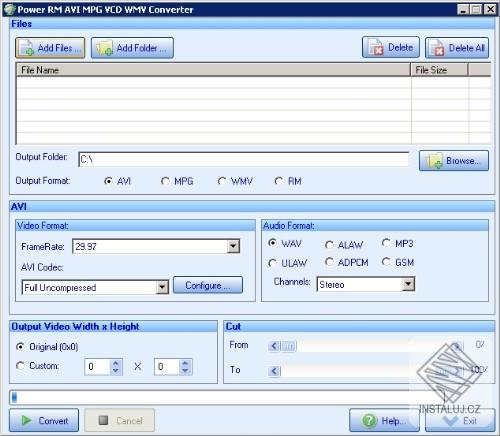Expand the AVI Codec dropdown

pyautogui.click(x=162, y=287)
